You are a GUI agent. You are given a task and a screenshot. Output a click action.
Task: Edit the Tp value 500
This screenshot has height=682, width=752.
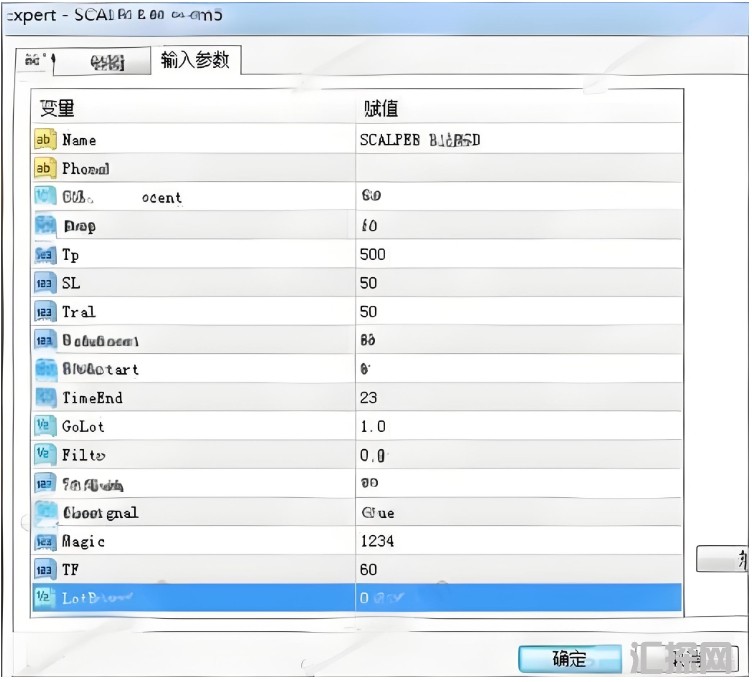pyautogui.click(x=518, y=254)
